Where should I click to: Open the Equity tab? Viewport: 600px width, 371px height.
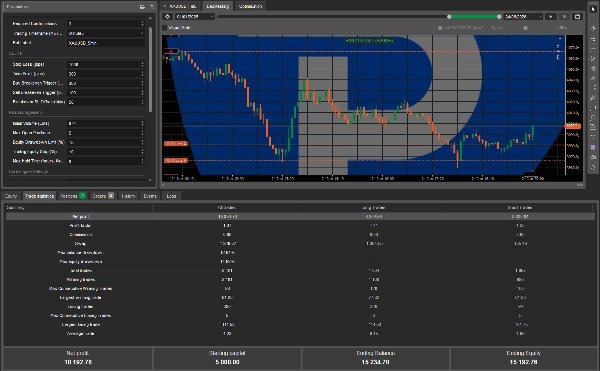(11, 196)
